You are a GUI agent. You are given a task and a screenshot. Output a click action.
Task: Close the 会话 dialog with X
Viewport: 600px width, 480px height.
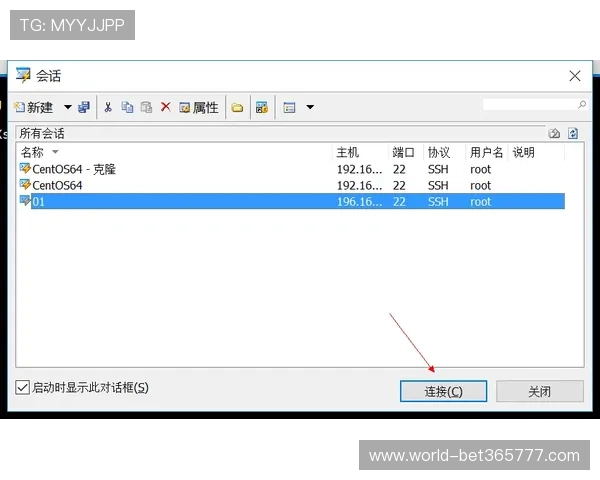(x=575, y=76)
